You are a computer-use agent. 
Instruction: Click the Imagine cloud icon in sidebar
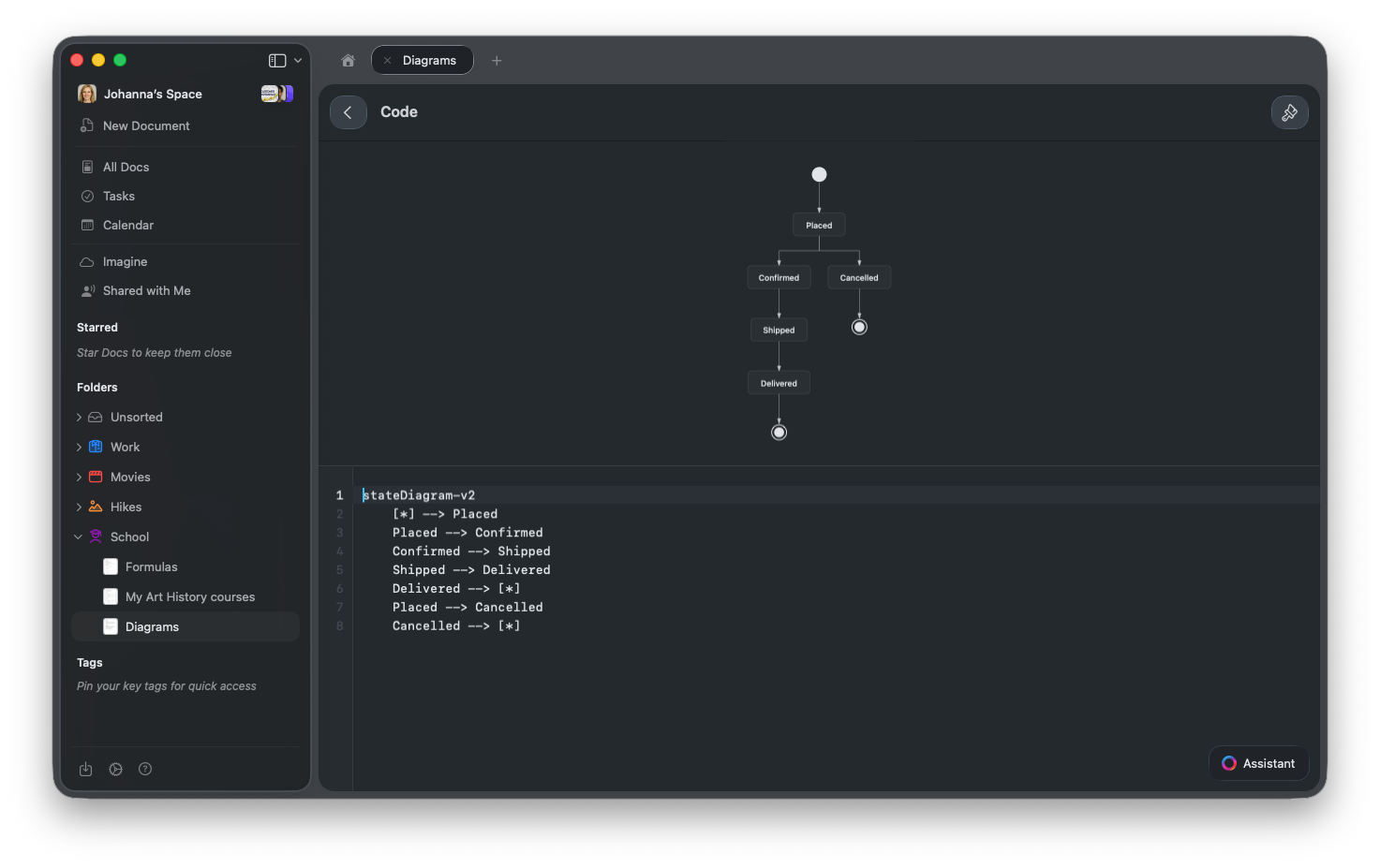pos(87,261)
